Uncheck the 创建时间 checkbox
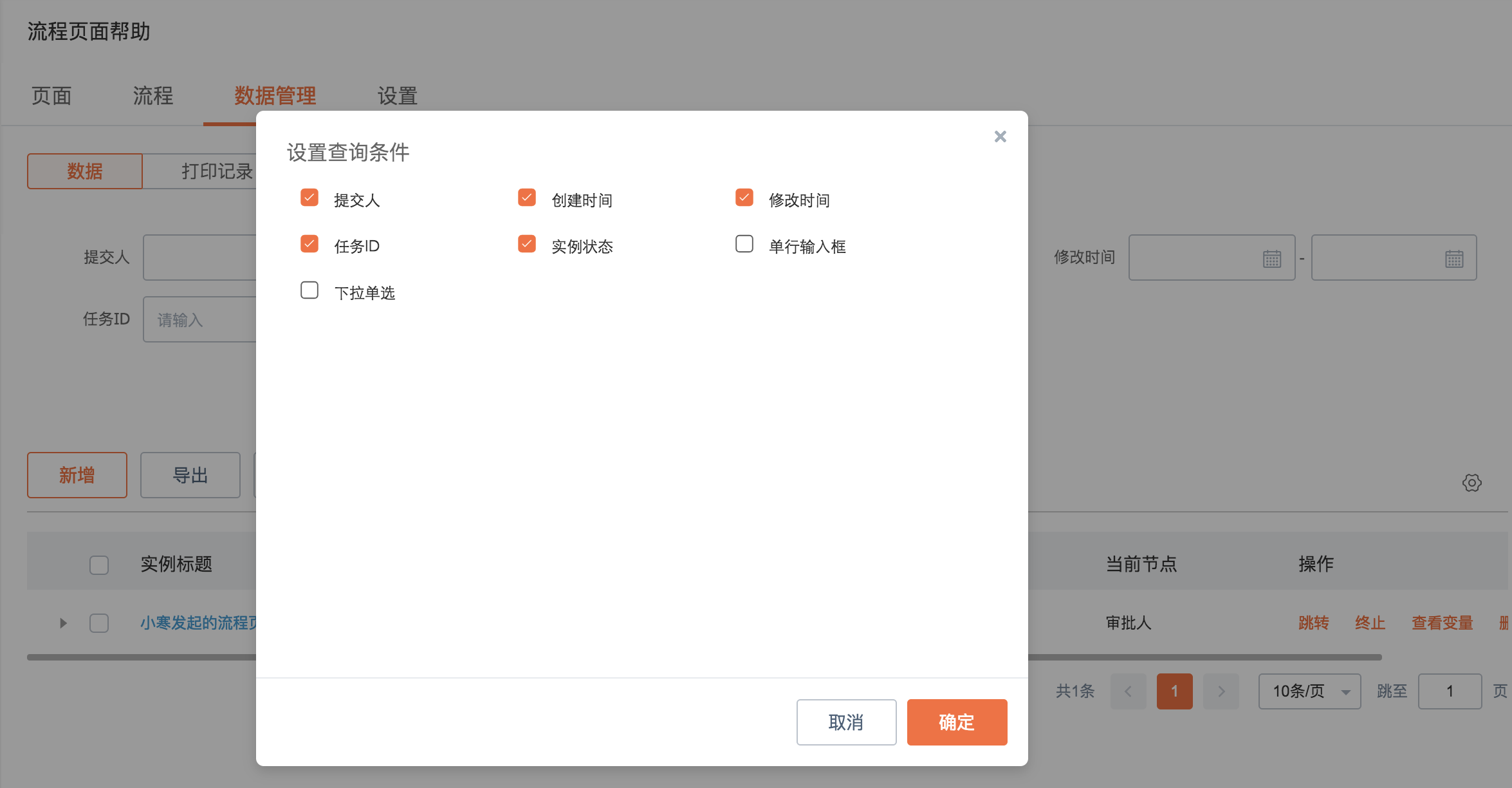The height and width of the screenshot is (788, 1512). (x=527, y=198)
